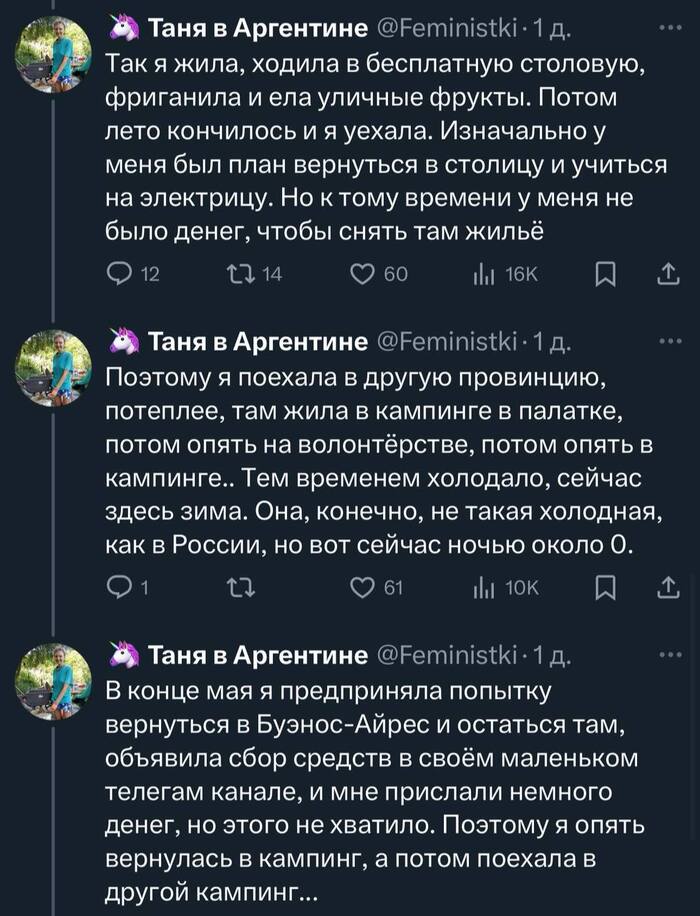Screen dimensions: 700x916
Task: Open "Таня в Аргентине" name in third tweet
Action: coord(257,655)
